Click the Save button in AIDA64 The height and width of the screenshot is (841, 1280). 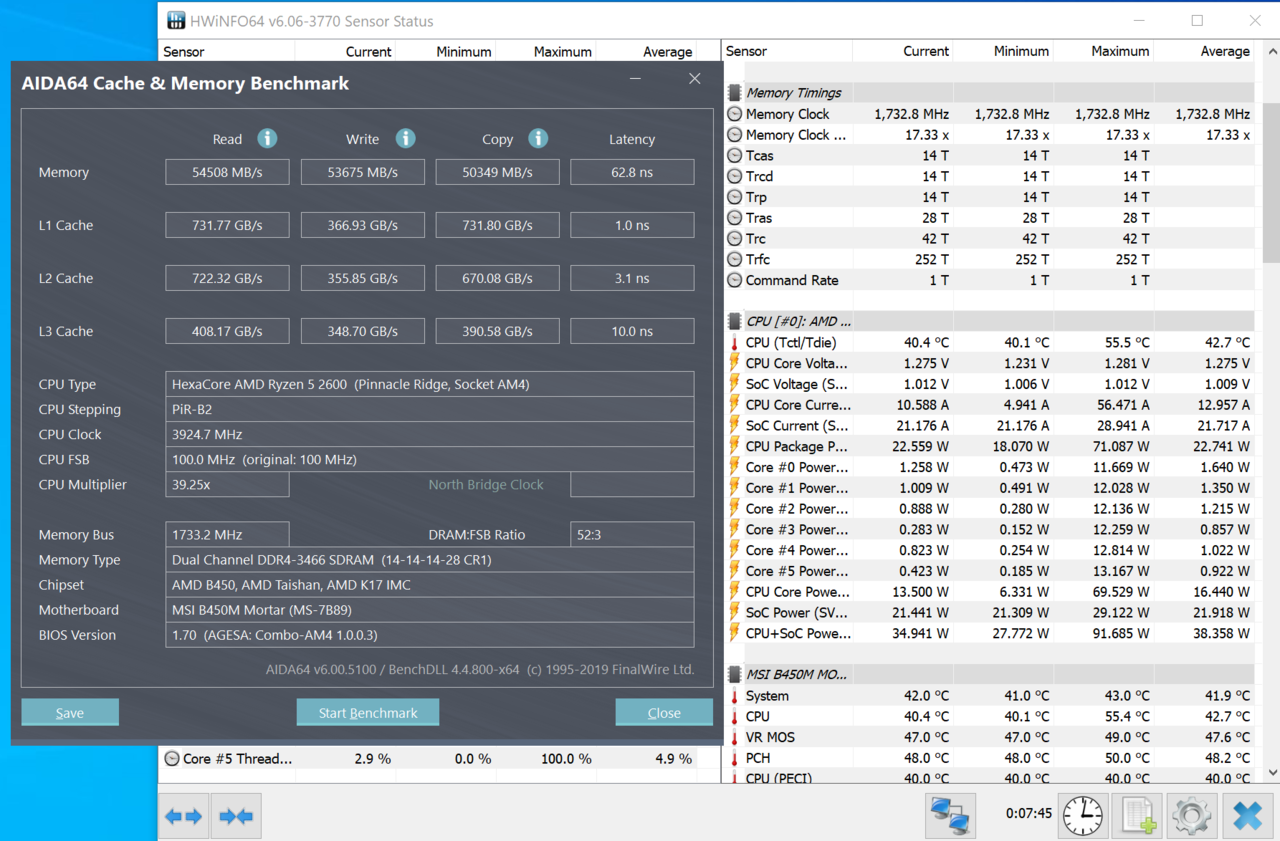coord(70,712)
